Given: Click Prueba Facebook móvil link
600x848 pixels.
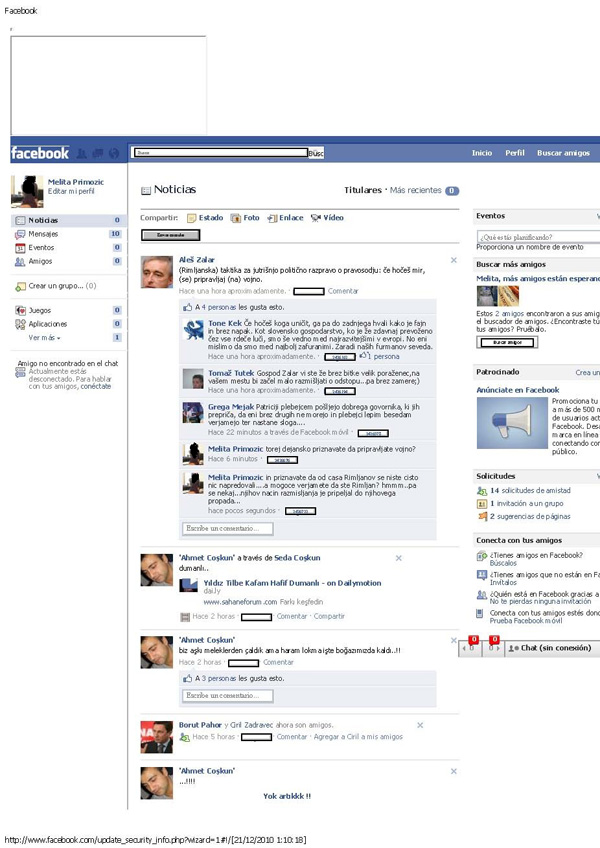Looking at the screenshot, I should (526, 621).
